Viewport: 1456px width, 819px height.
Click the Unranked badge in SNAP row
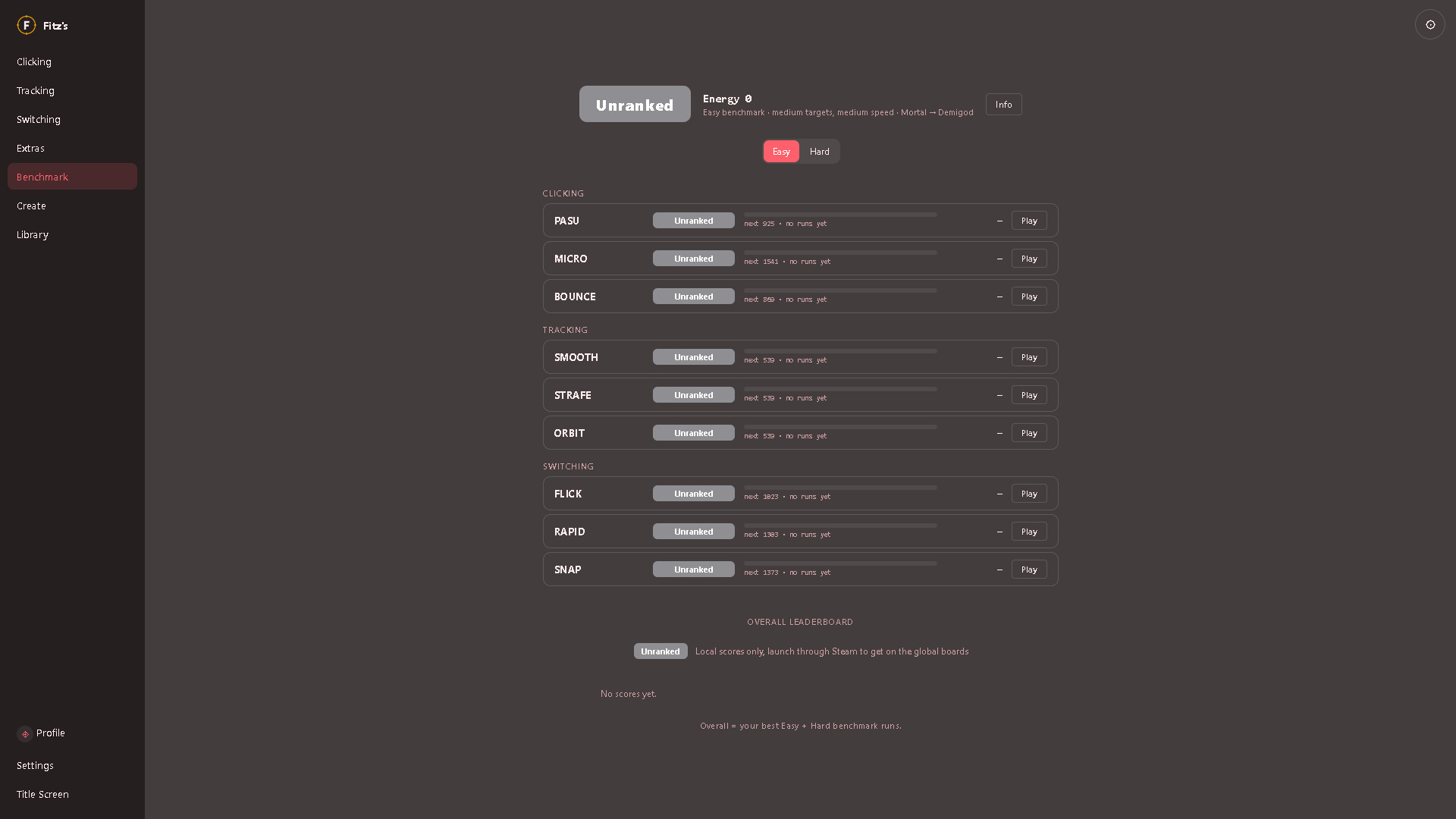point(693,570)
